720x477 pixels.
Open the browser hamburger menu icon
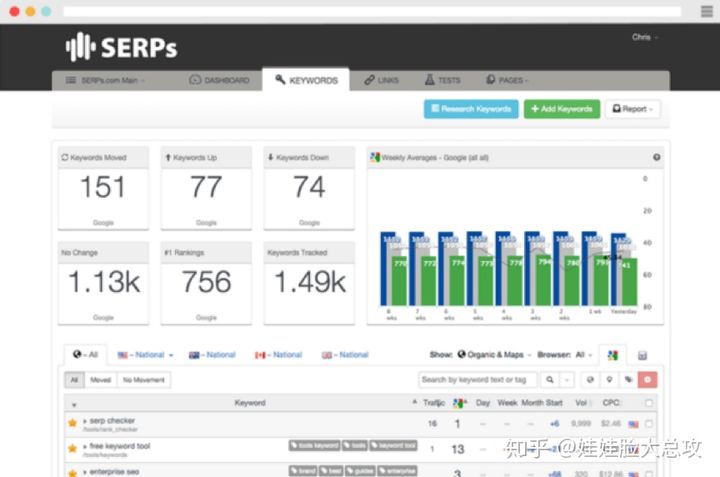pyautogui.click(x=707, y=11)
